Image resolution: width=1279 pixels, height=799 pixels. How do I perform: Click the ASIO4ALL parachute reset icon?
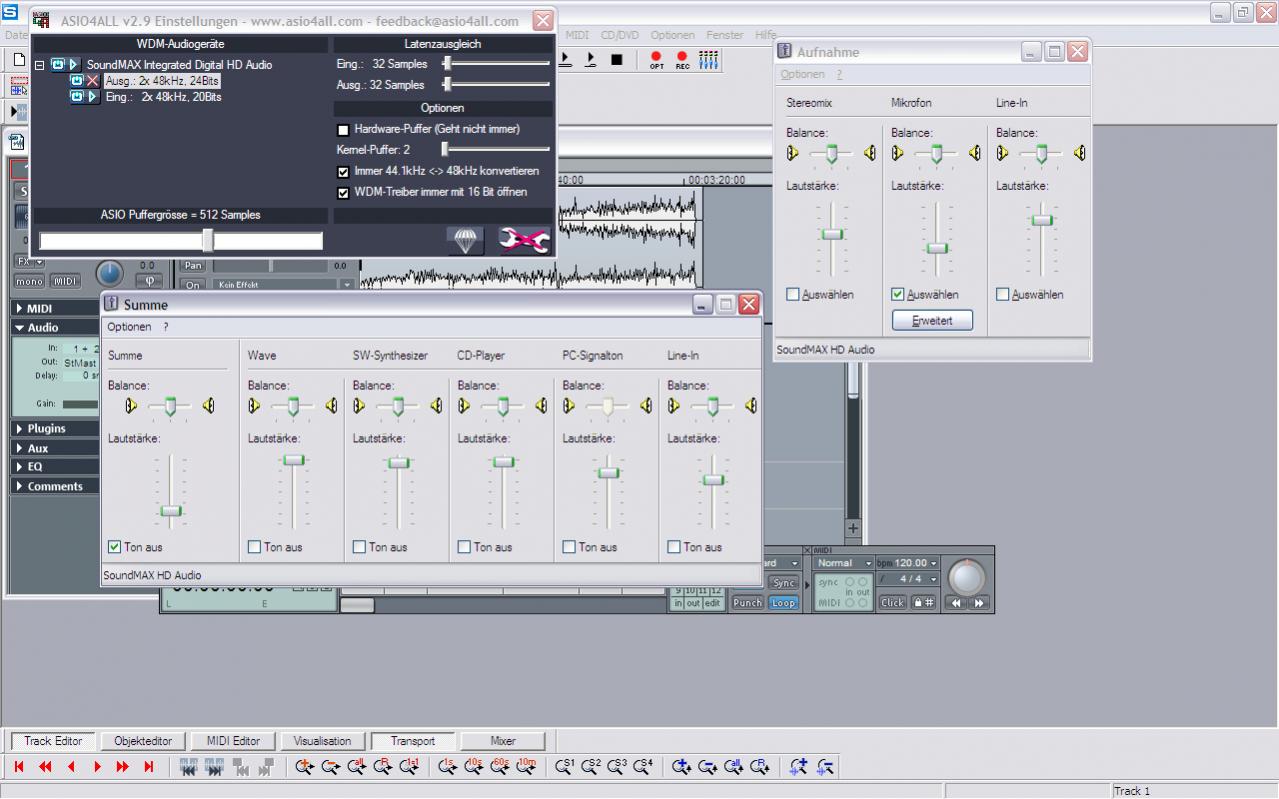[465, 240]
